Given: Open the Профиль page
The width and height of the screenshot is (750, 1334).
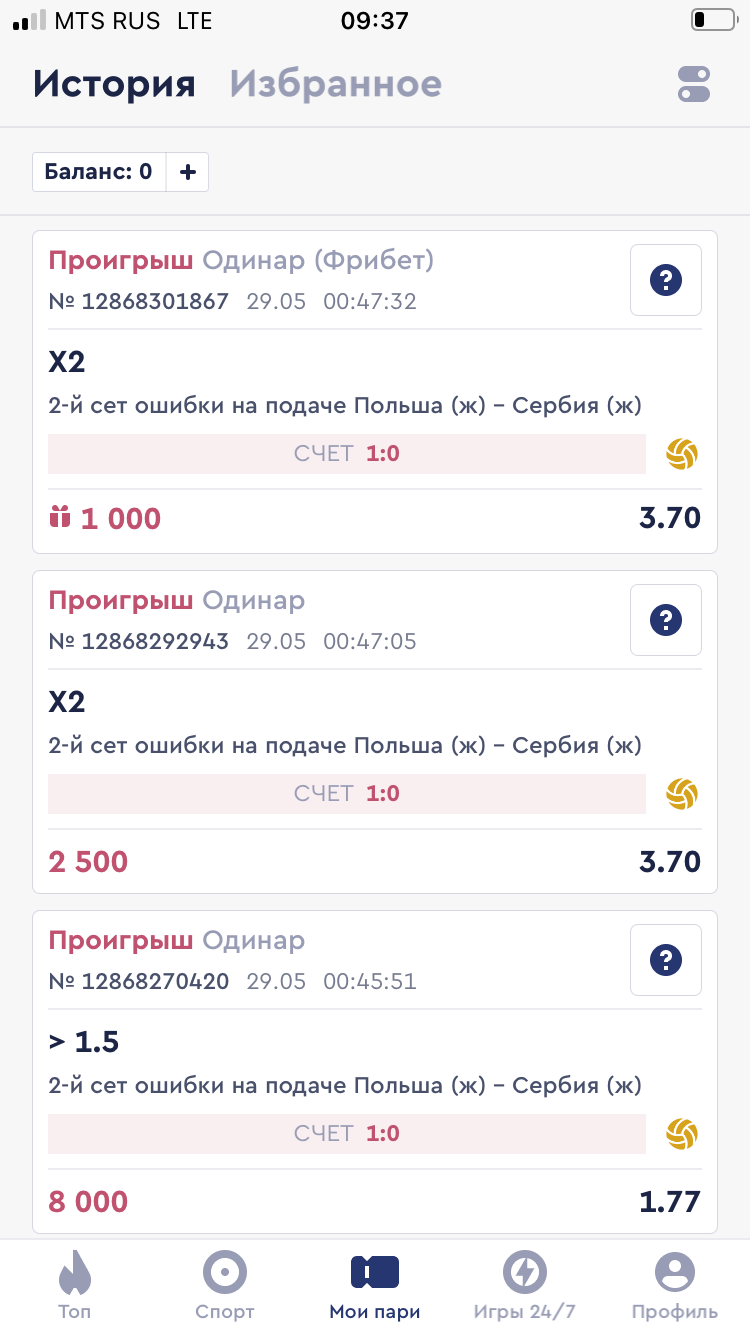Looking at the screenshot, I should coord(675,1284).
